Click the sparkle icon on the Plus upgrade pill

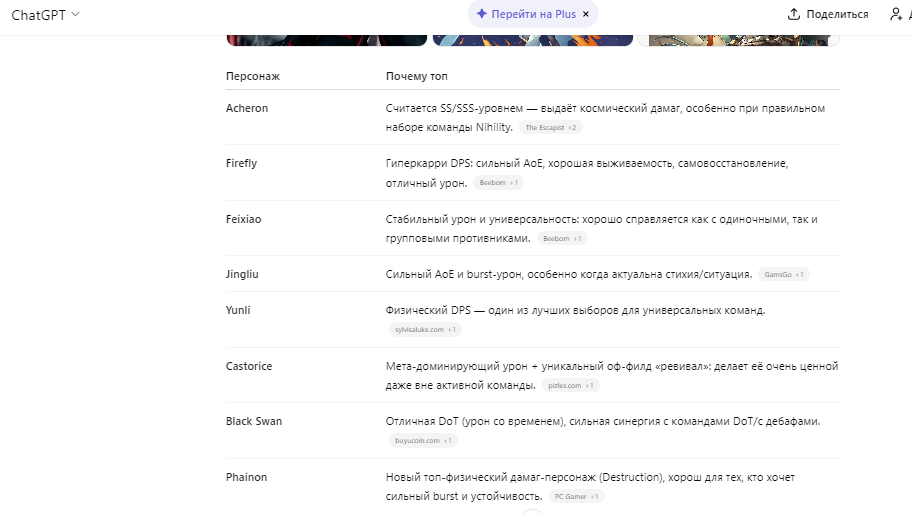[x=482, y=14]
